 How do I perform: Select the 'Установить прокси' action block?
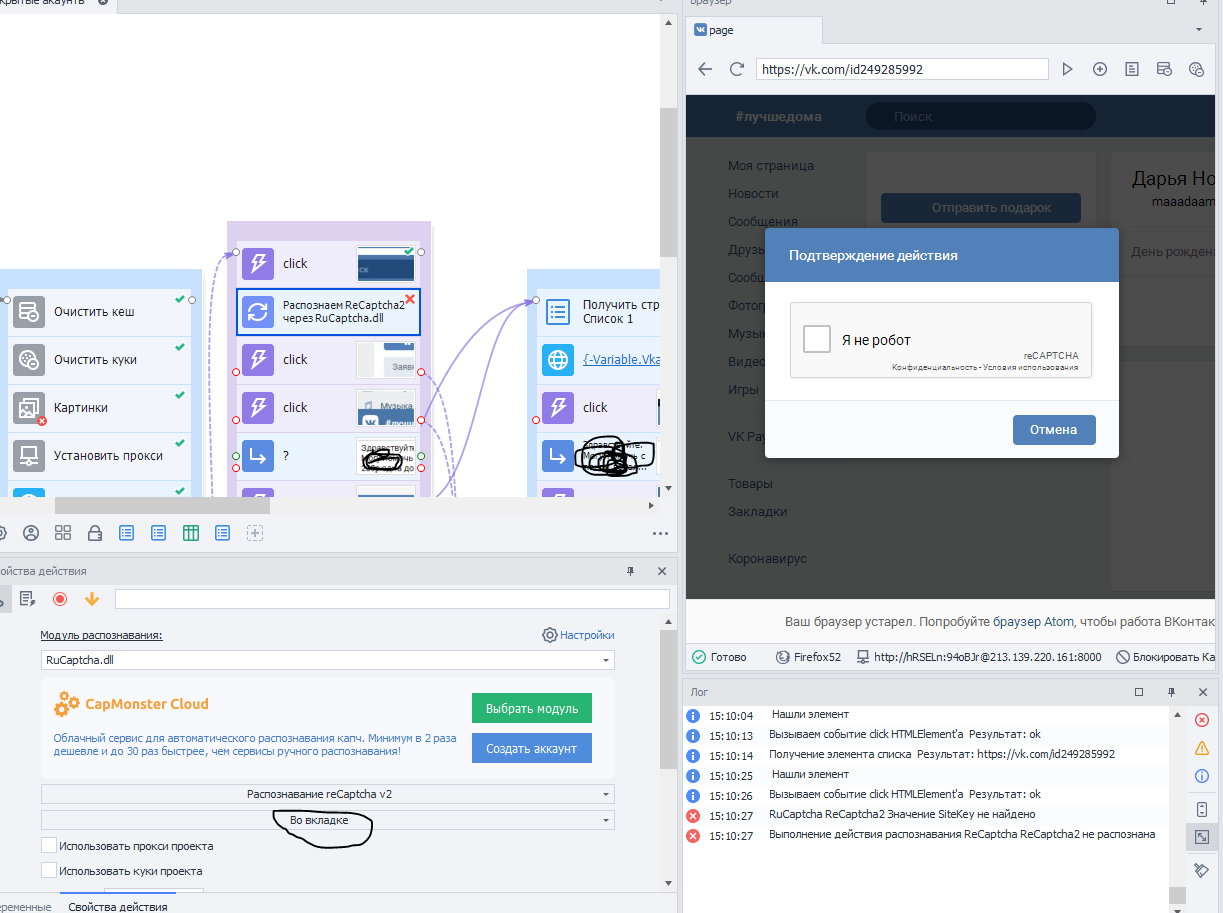pos(100,456)
